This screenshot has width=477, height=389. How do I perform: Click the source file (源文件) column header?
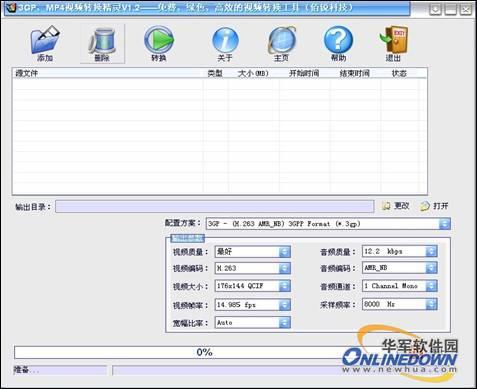(x=108, y=73)
